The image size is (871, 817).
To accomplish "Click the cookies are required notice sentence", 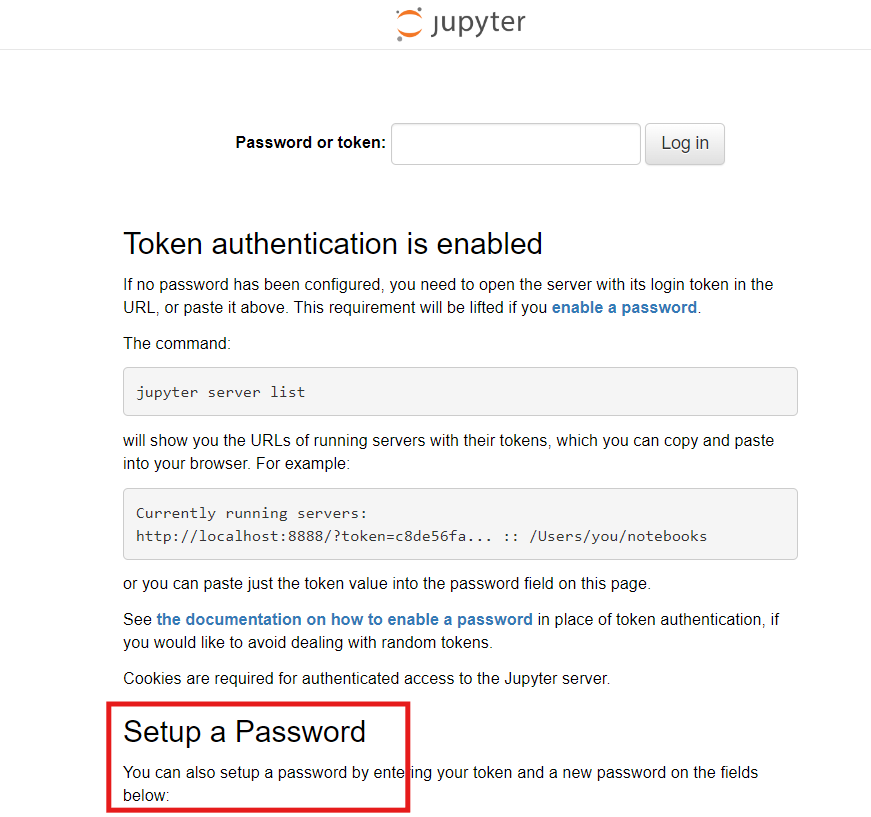I will coord(367,678).
